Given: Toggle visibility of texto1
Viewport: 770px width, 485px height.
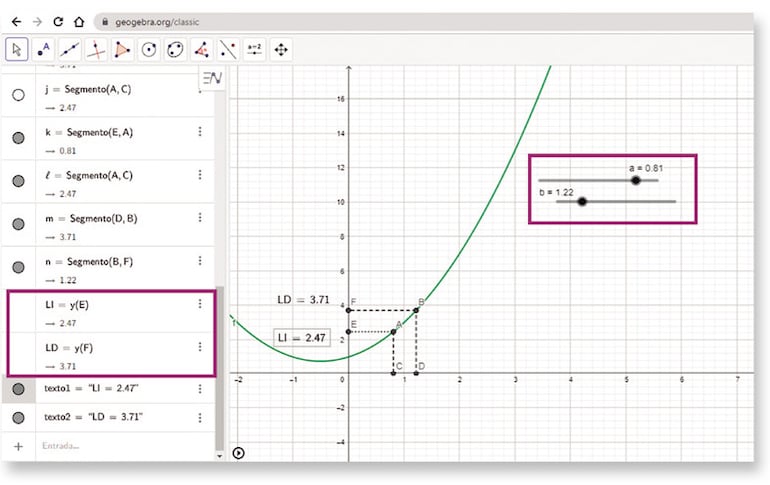Looking at the screenshot, I should [x=18, y=389].
